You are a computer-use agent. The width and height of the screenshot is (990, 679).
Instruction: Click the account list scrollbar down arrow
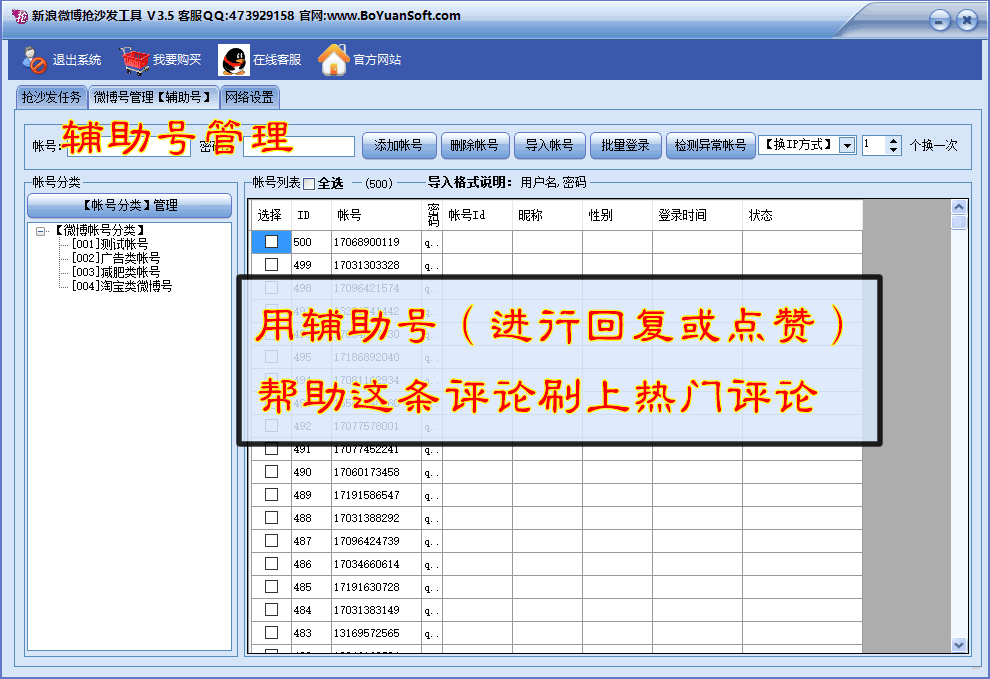click(x=959, y=645)
